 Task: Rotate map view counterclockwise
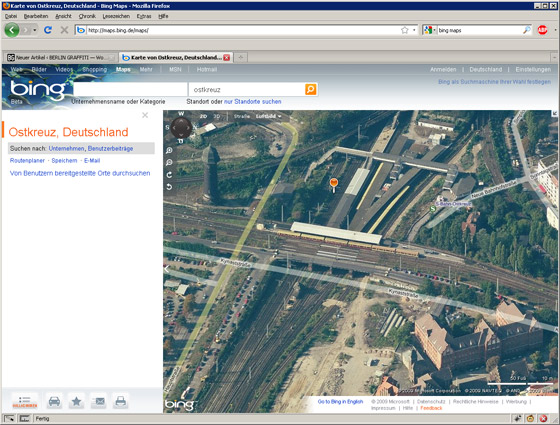(169, 186)
